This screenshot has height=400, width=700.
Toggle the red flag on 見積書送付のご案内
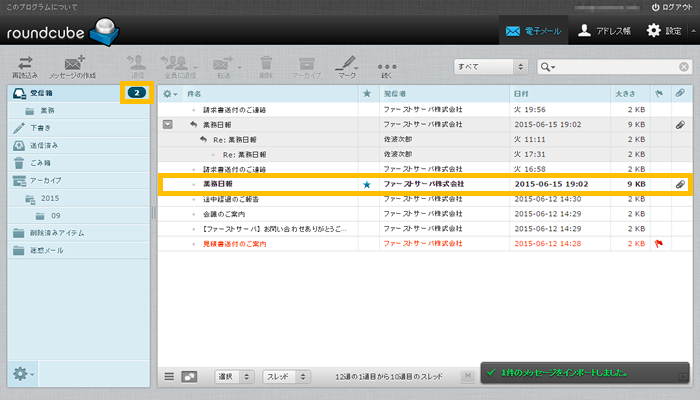pos(659,243)
